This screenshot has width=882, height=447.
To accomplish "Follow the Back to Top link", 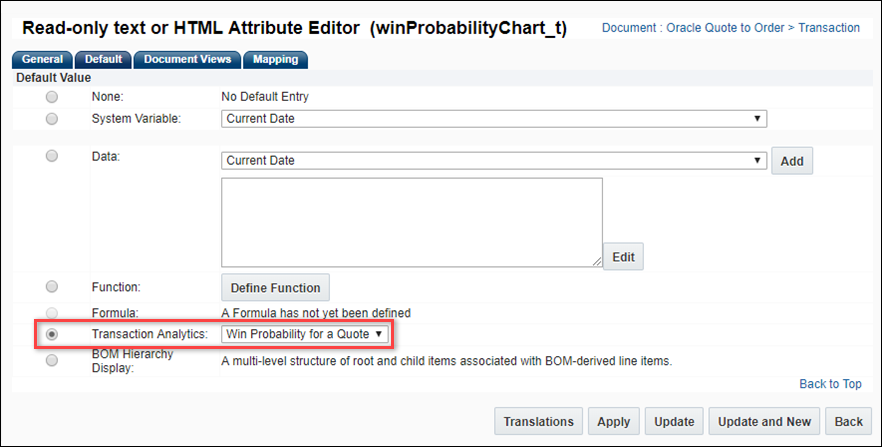I will click(830, 384).
